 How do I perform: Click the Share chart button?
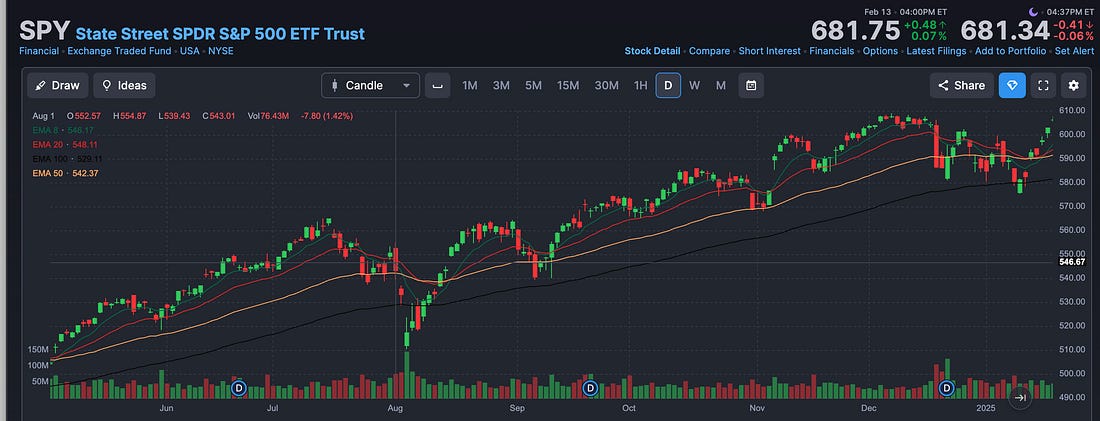[x=962, y=86]
